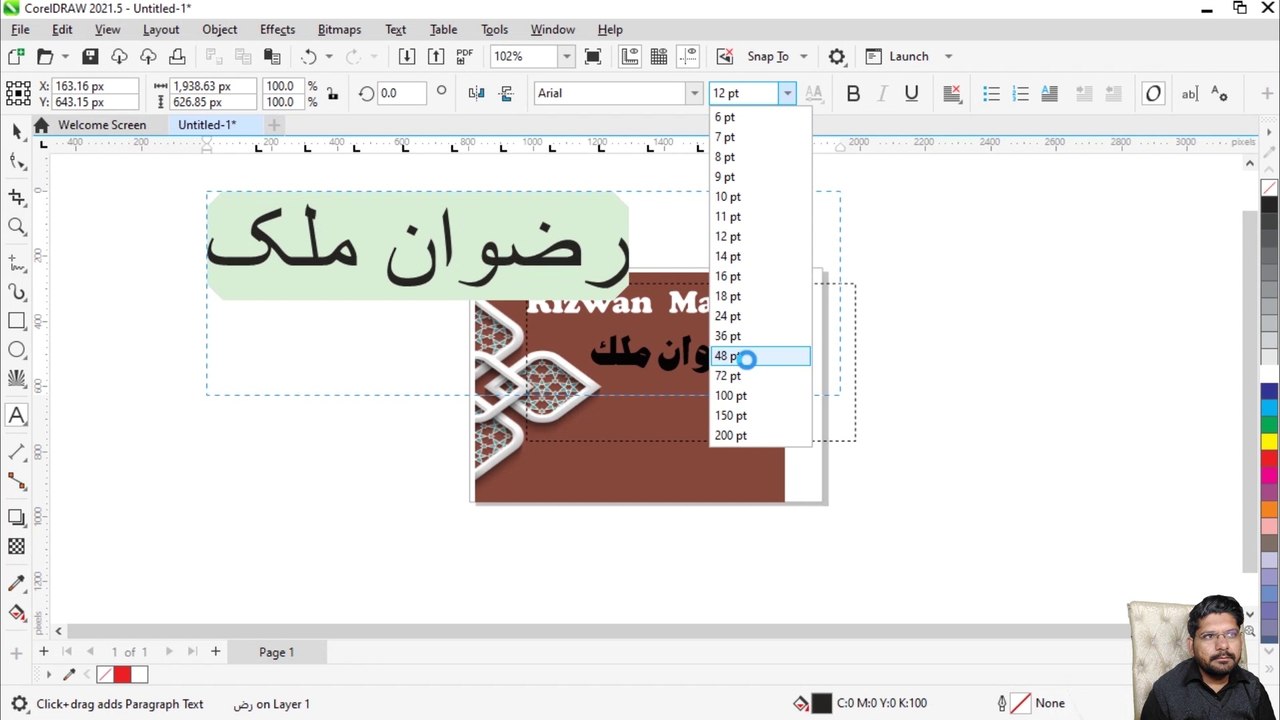Toggle show grid button
This screenshot has height=720, width=1280.
point(658,56)
